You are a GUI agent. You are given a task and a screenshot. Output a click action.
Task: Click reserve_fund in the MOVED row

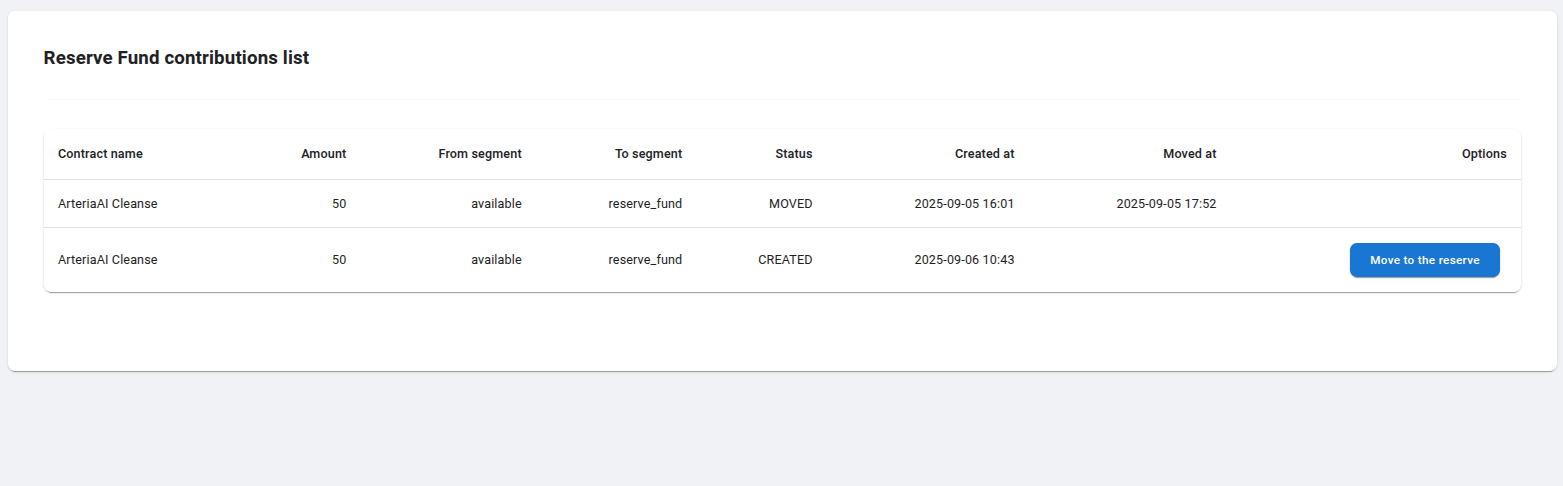[x=645, y=204]
